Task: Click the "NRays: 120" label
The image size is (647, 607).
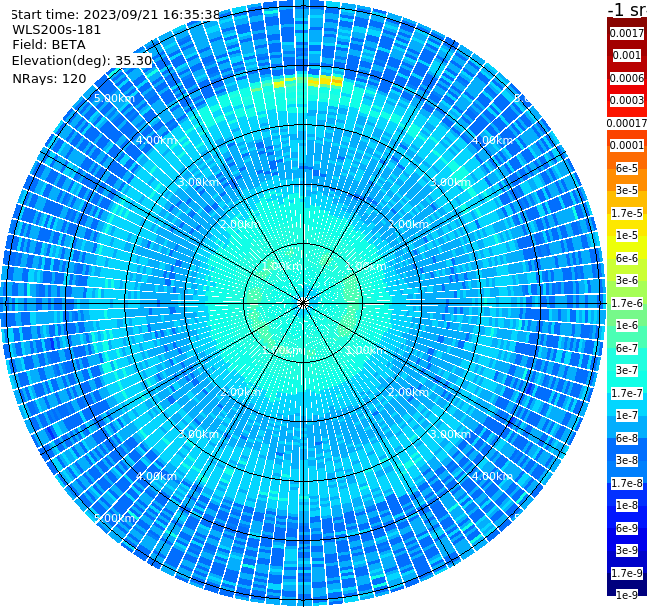Action: click(x=49, y=78)
